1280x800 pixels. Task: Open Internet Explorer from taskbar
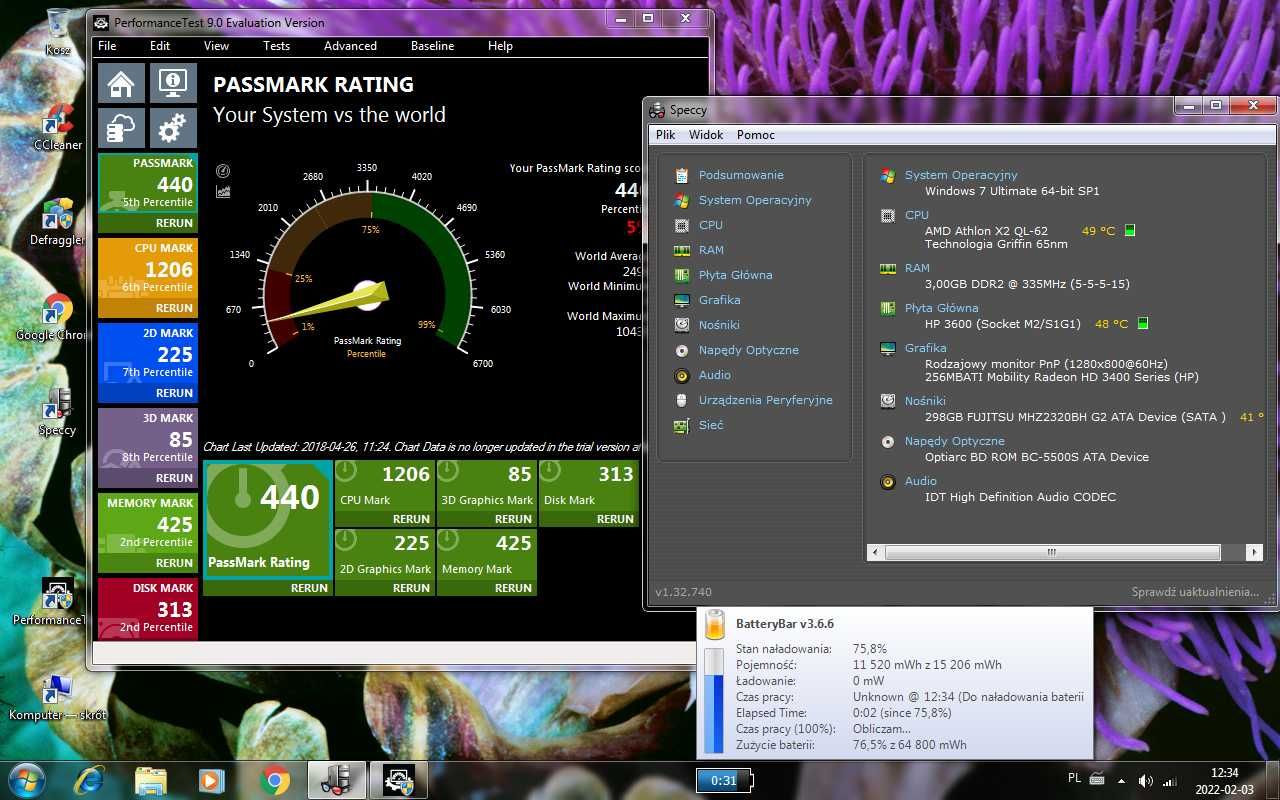pos(90,780)
